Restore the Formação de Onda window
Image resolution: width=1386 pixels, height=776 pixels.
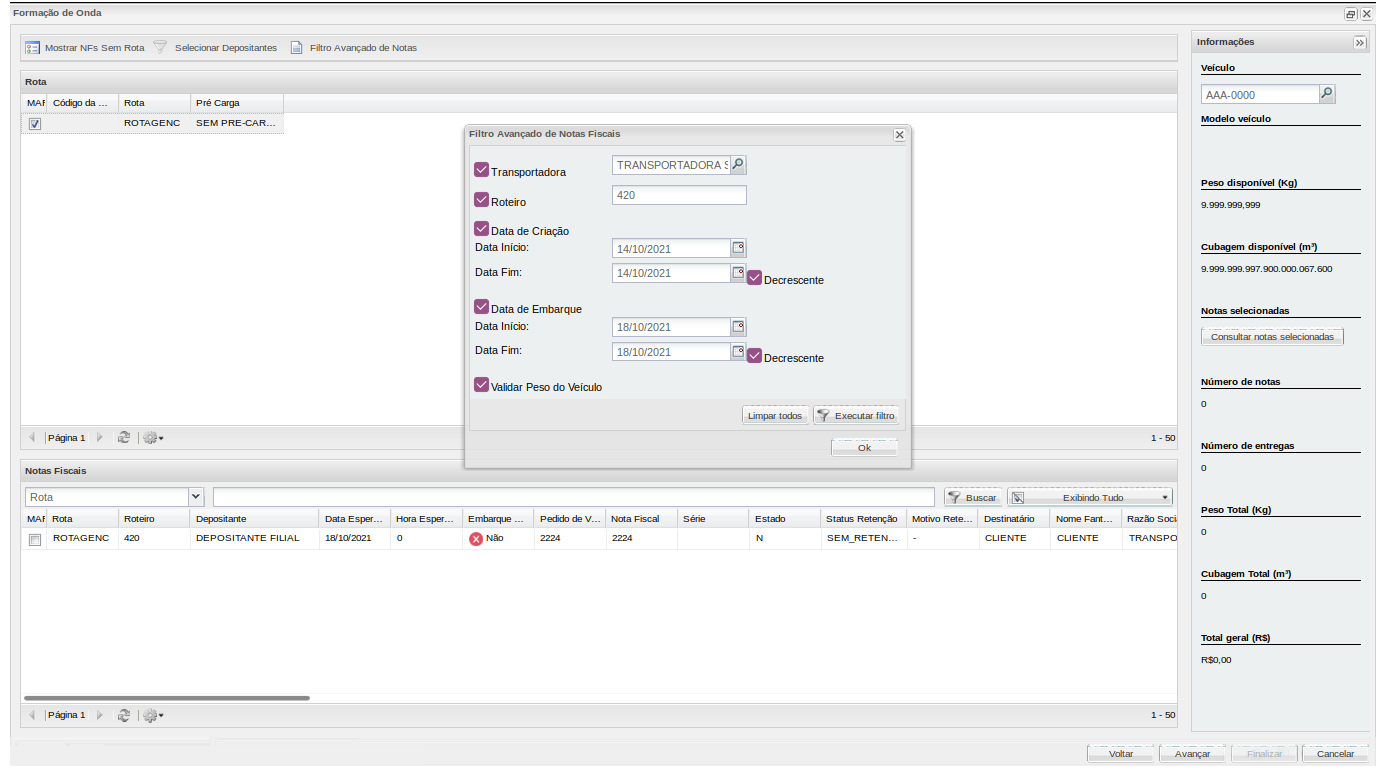click(1351, 14)
